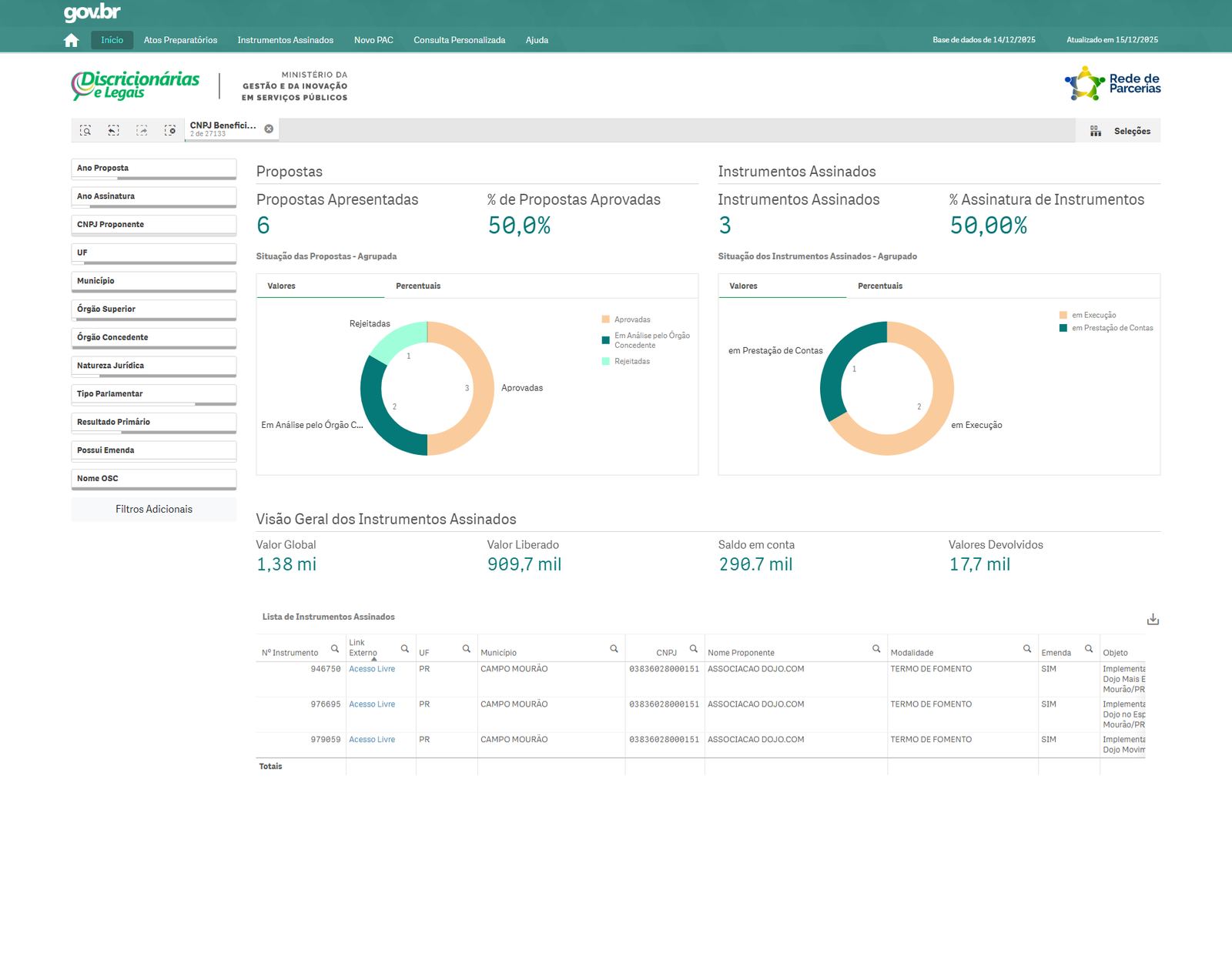This screenshot has height=963, width=1232.
Task: Click the home icon in navigation bar
Action: pos(72,40)
